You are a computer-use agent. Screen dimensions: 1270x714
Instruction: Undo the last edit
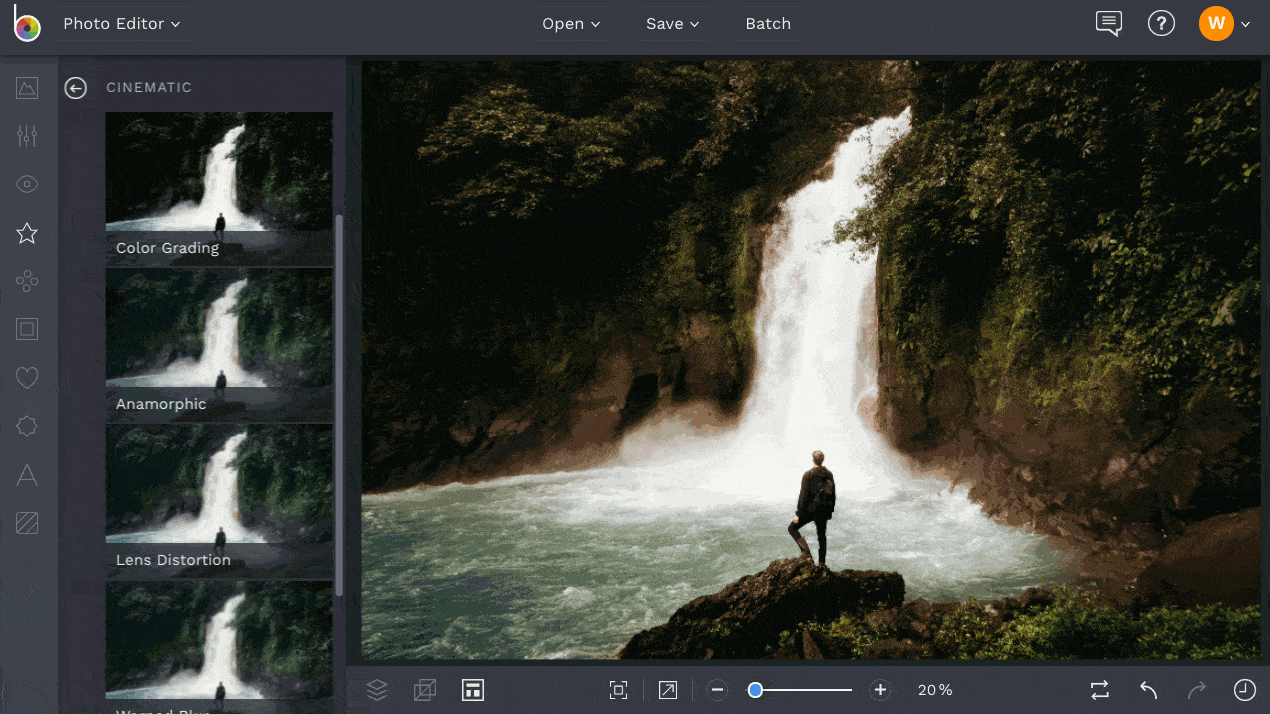1148,690
